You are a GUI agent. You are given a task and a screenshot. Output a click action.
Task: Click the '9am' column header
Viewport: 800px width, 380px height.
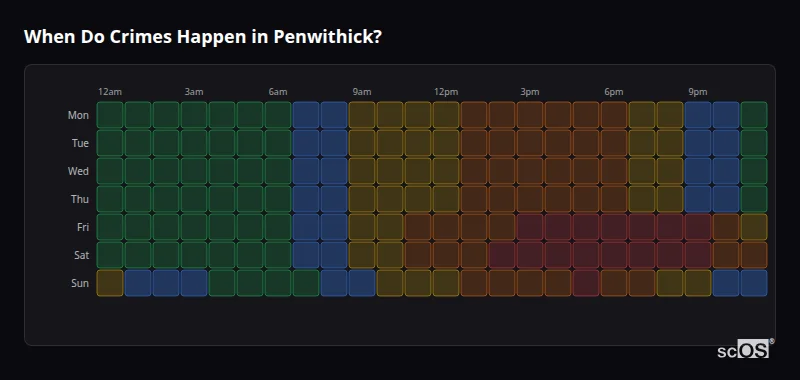pyautogui.click(x=362, y=92)
